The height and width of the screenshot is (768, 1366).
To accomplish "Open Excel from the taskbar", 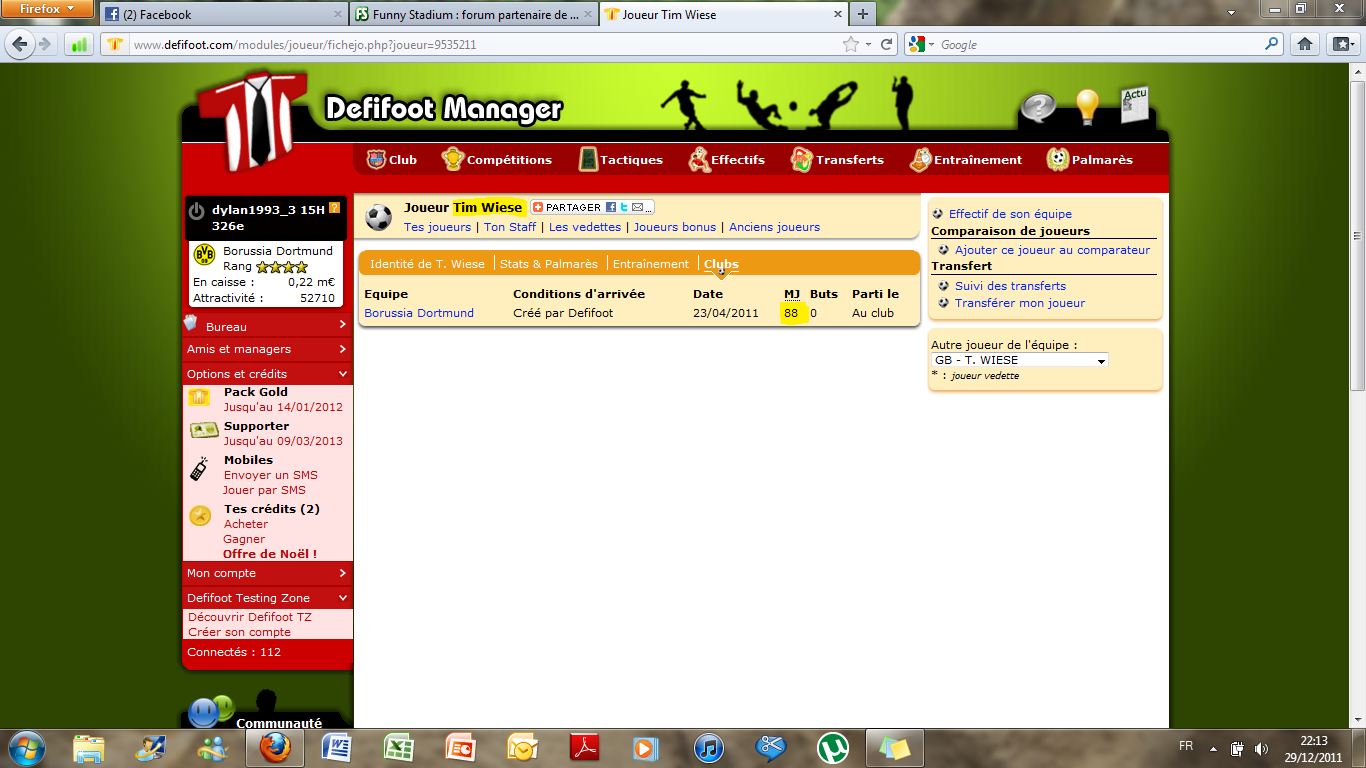I will tap(399, 747).
